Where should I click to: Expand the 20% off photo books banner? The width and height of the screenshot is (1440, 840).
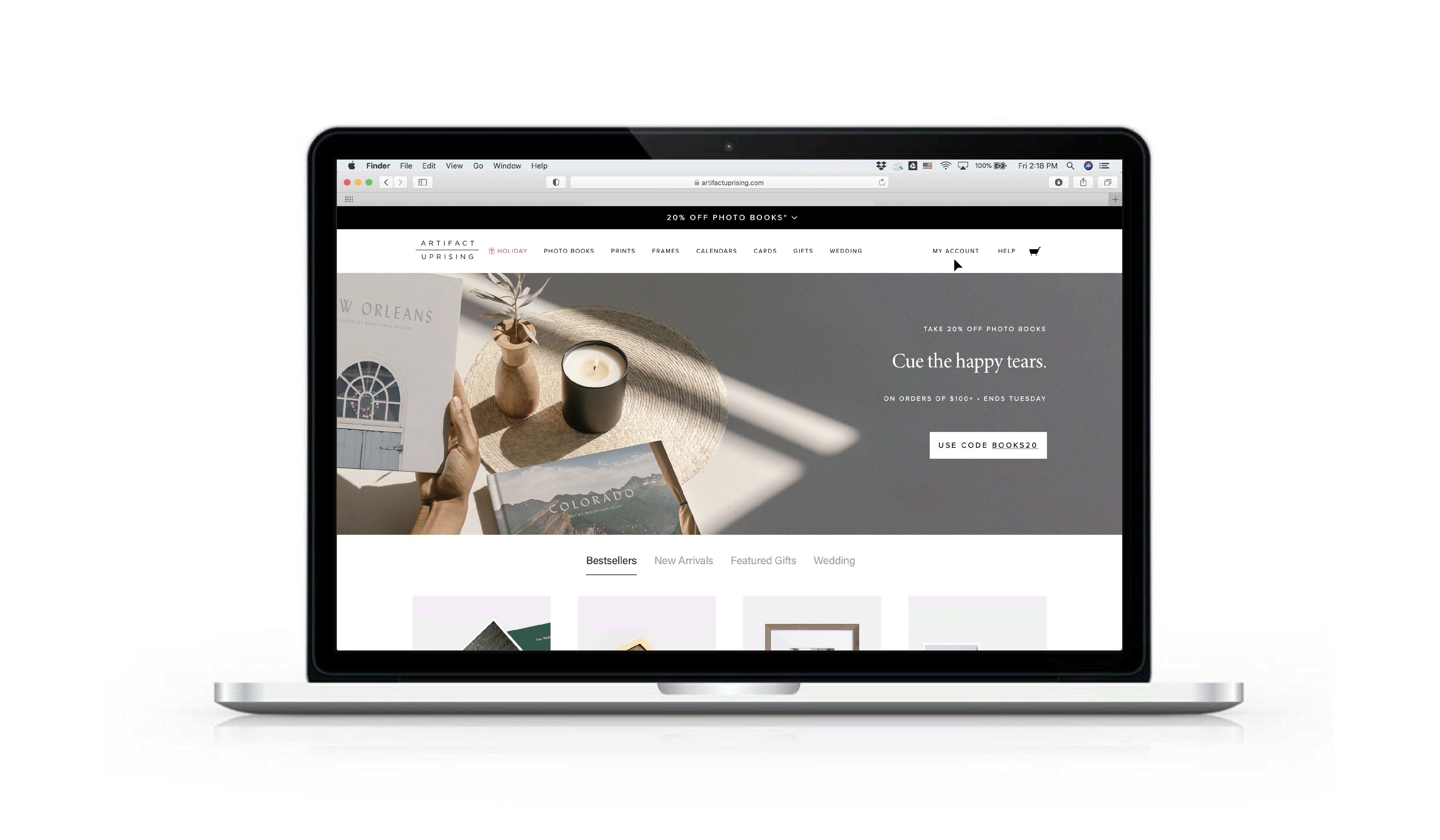coord(795,217)
